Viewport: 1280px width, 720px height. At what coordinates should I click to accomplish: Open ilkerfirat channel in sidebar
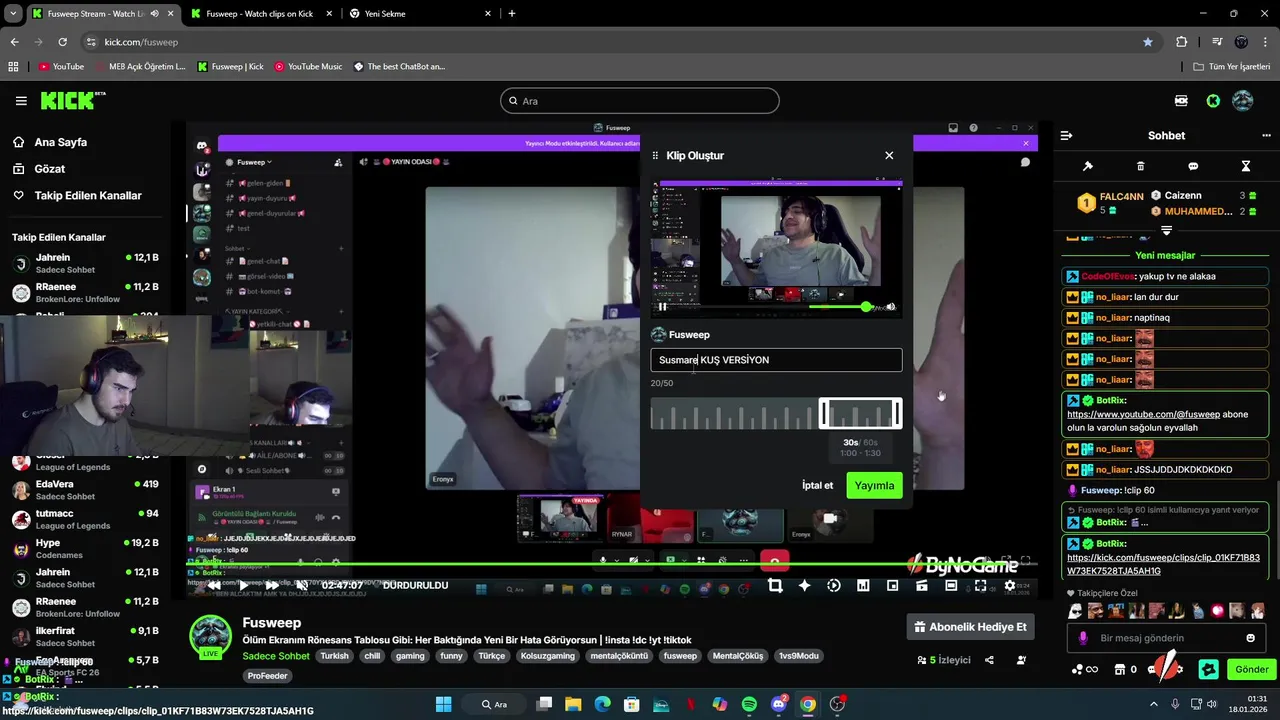click(x=85, y=637)
